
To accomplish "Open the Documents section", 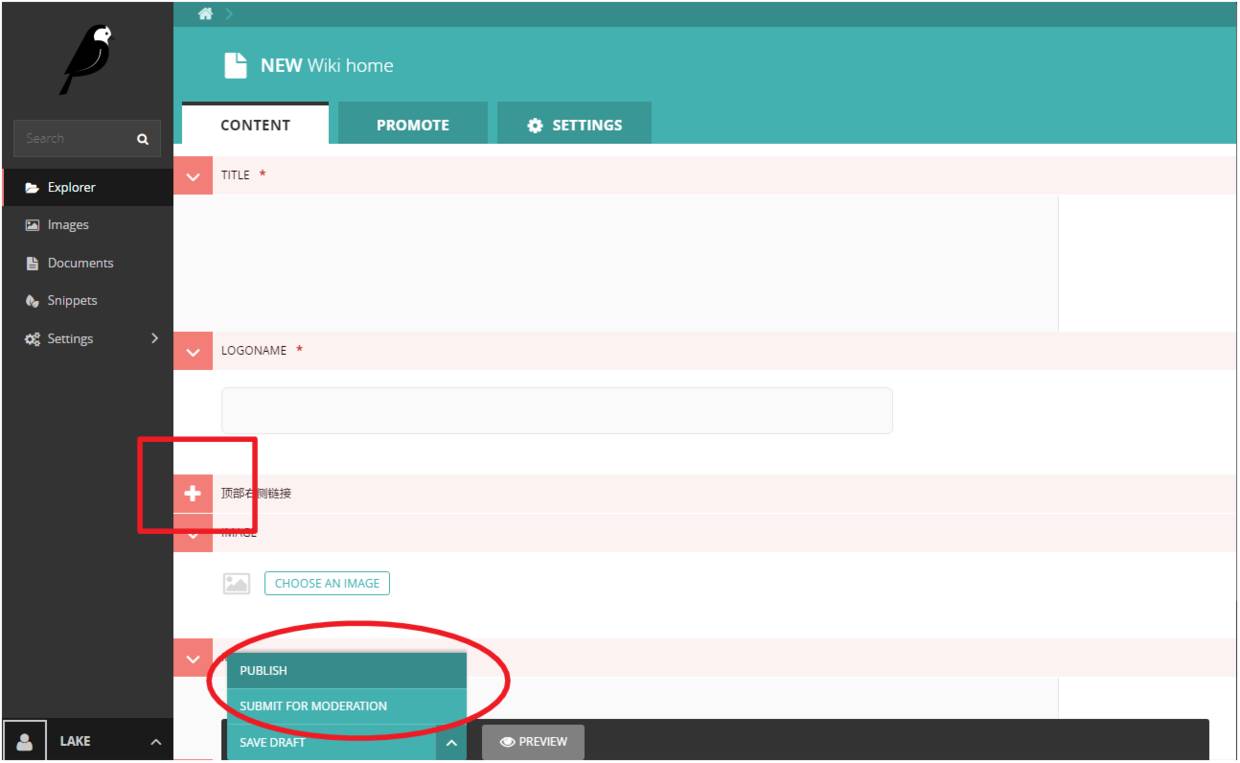I will tap(88, 263).
